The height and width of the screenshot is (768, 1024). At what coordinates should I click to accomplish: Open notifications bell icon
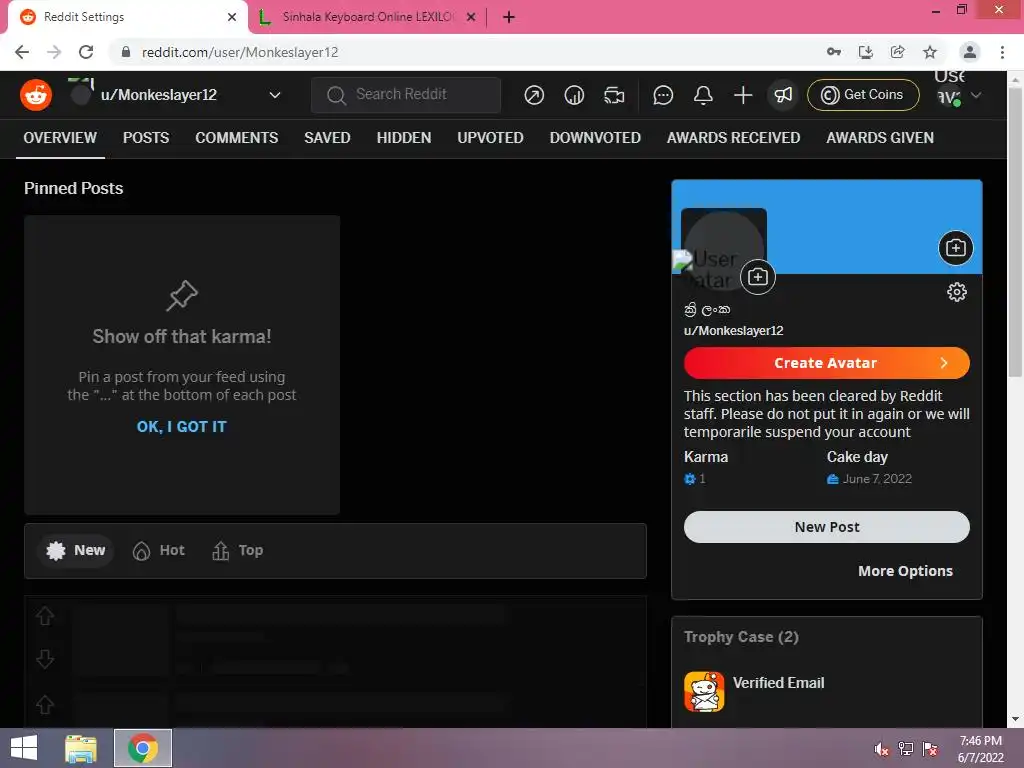coord(703,95)
